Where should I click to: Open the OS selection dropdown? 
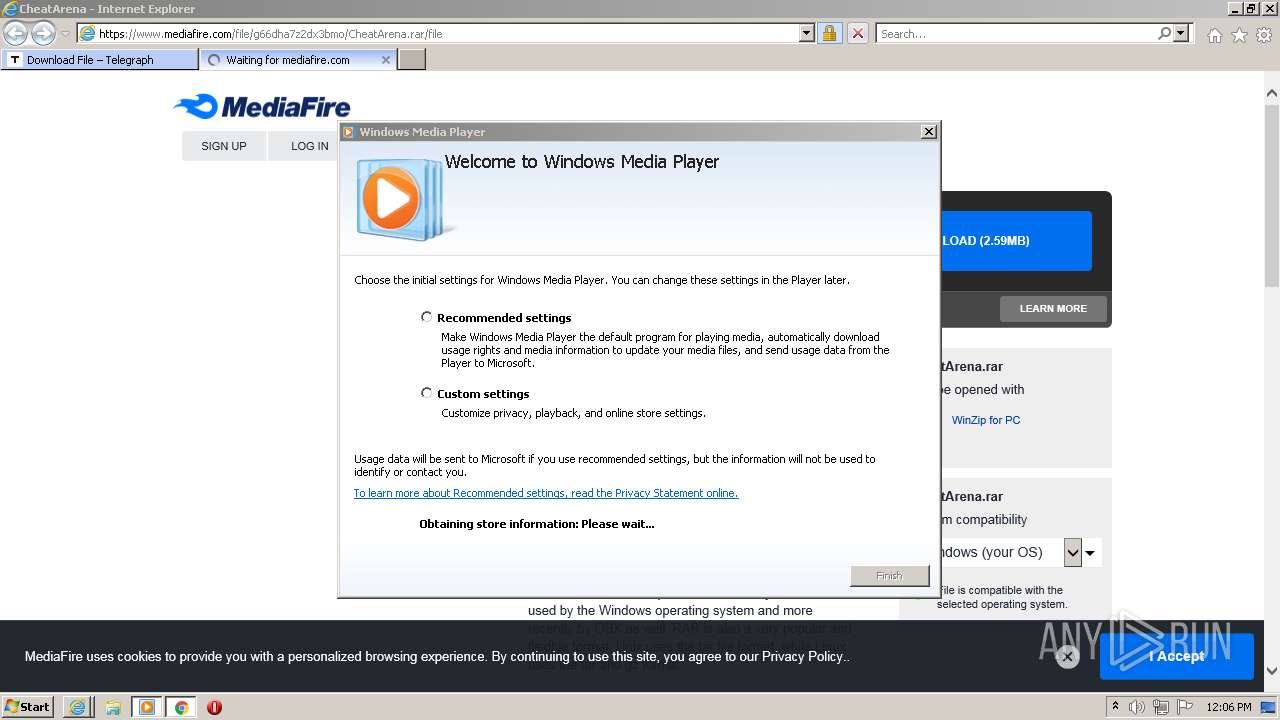[1073, 552]
